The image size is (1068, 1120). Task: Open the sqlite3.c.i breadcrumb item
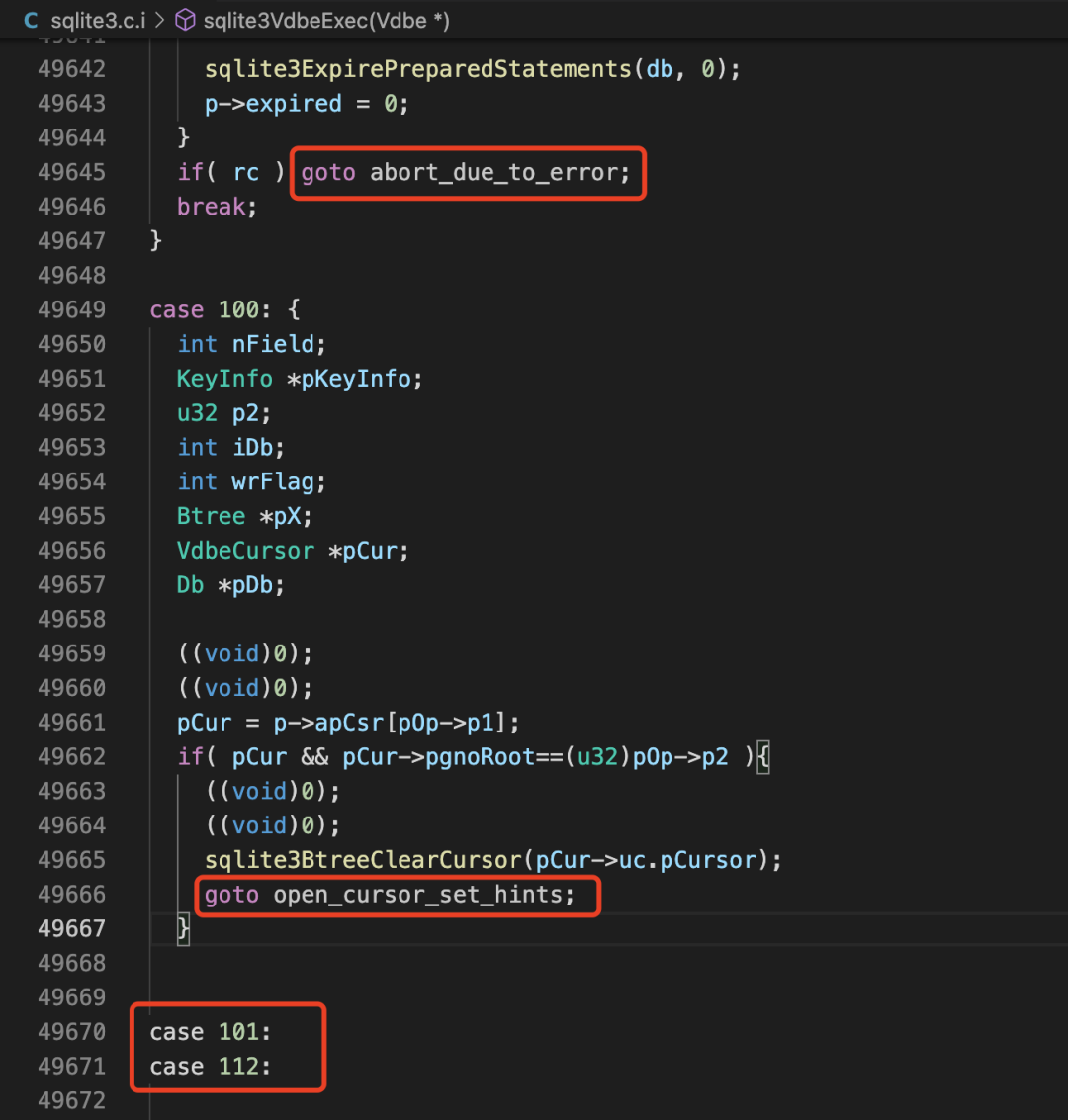pos(98,21)
